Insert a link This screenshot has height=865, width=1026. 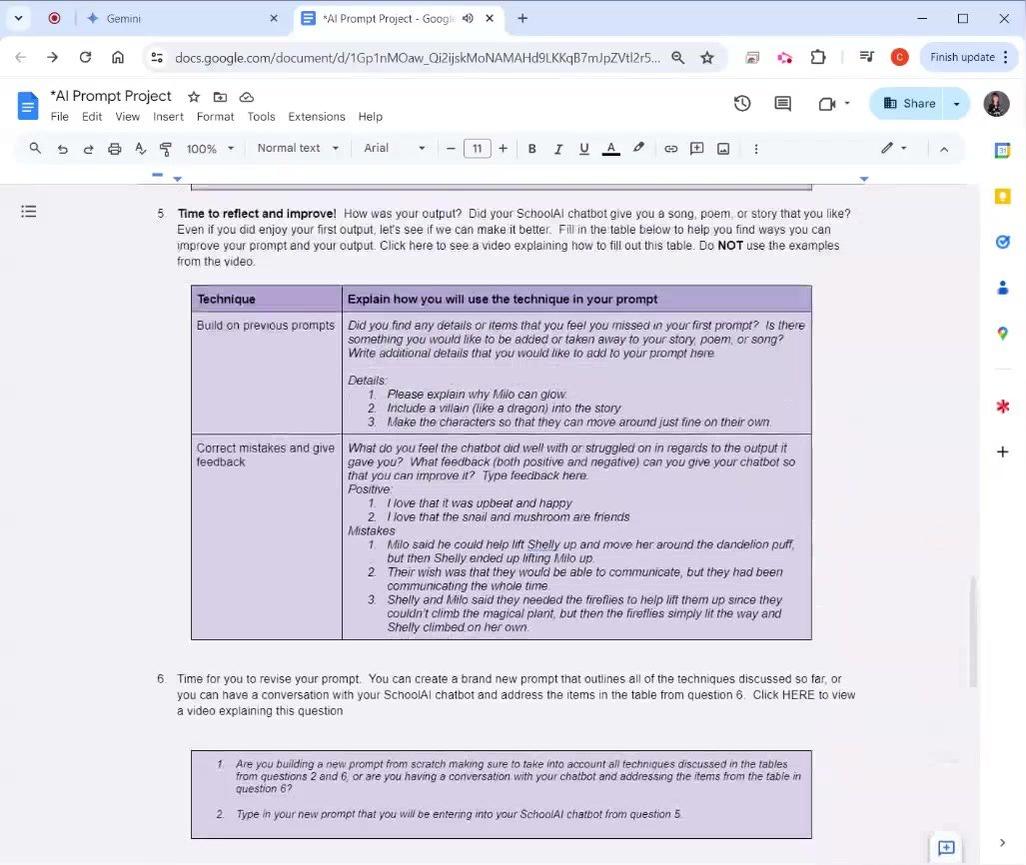(x=671, y=149)
